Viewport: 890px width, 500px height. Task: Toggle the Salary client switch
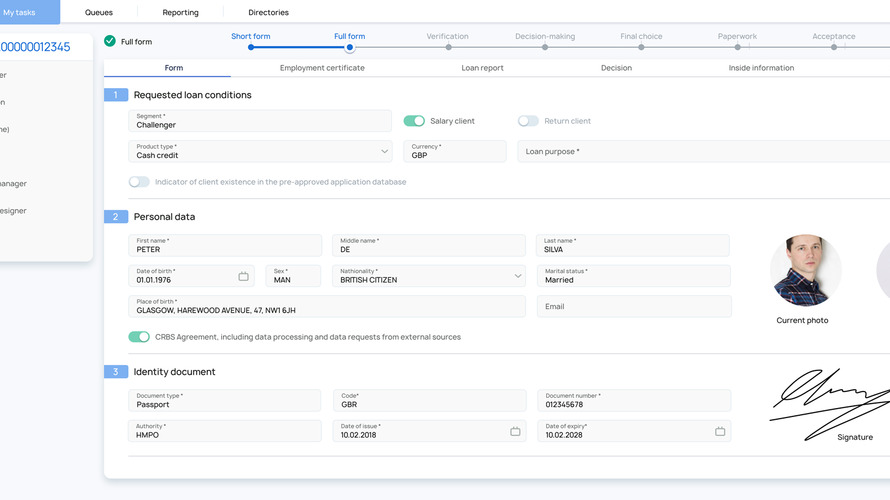[414, 121]
